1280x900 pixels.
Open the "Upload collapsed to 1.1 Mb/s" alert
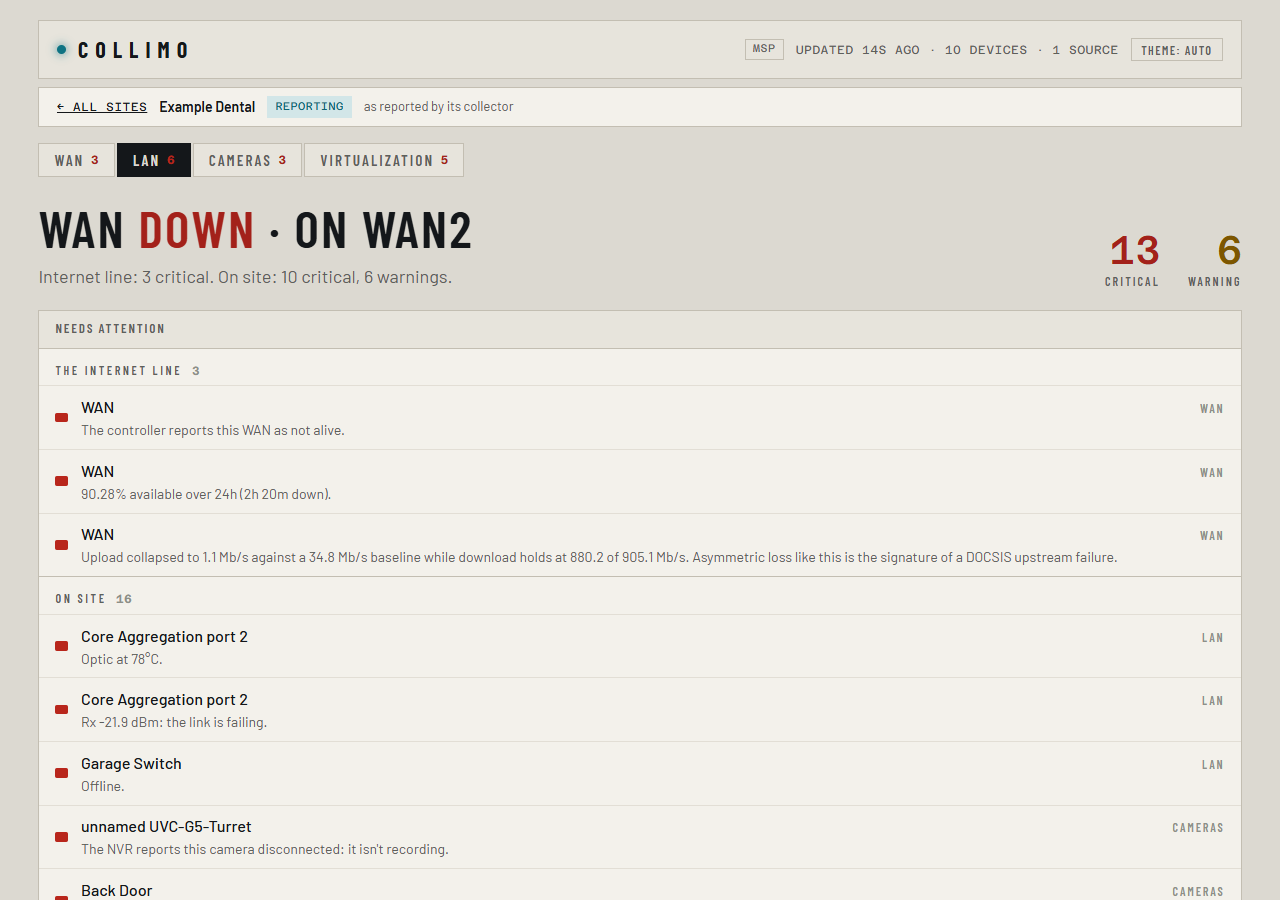(x=640, y=545)
